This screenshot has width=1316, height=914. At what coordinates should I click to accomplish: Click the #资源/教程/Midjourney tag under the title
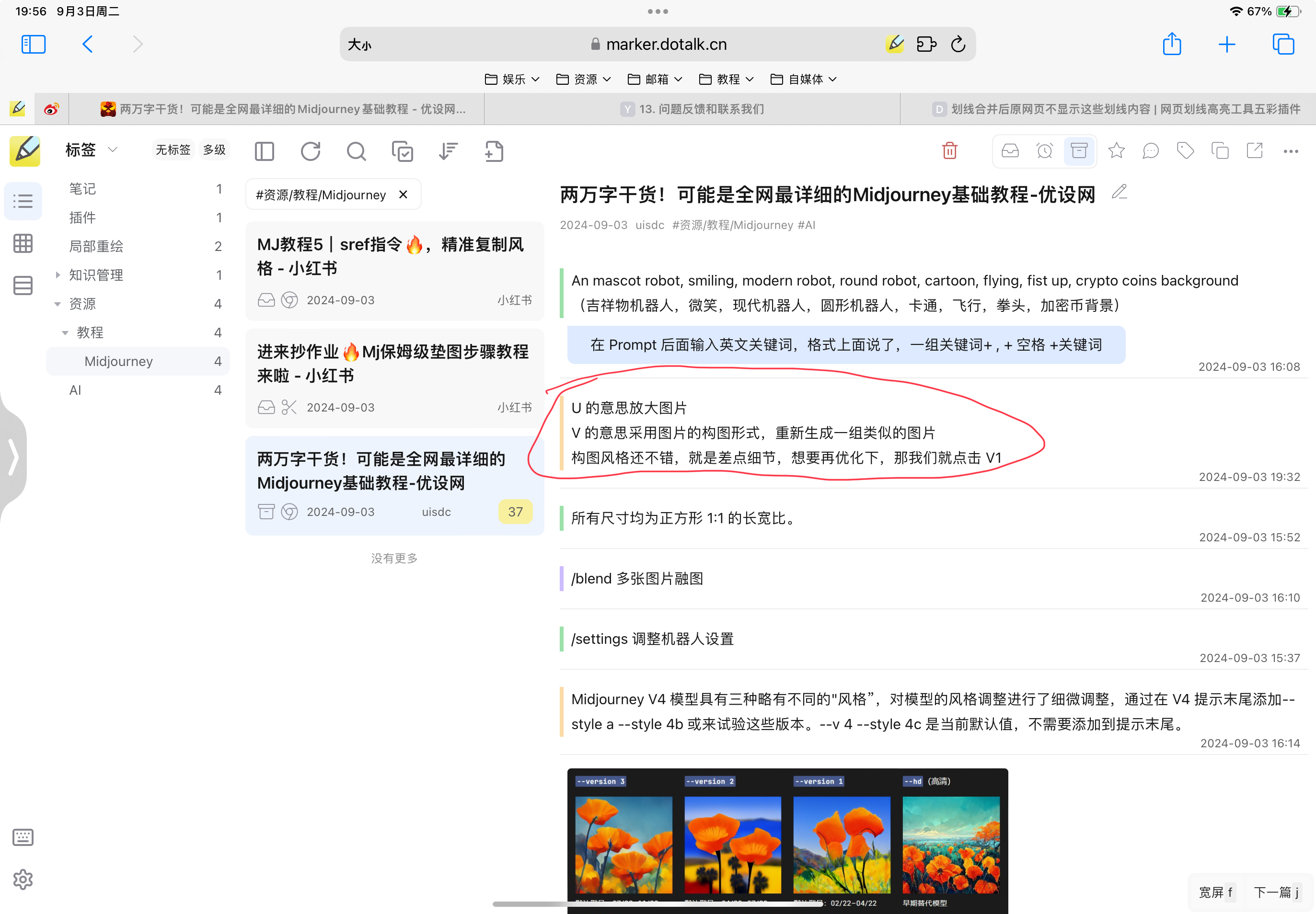coord(732,225)
